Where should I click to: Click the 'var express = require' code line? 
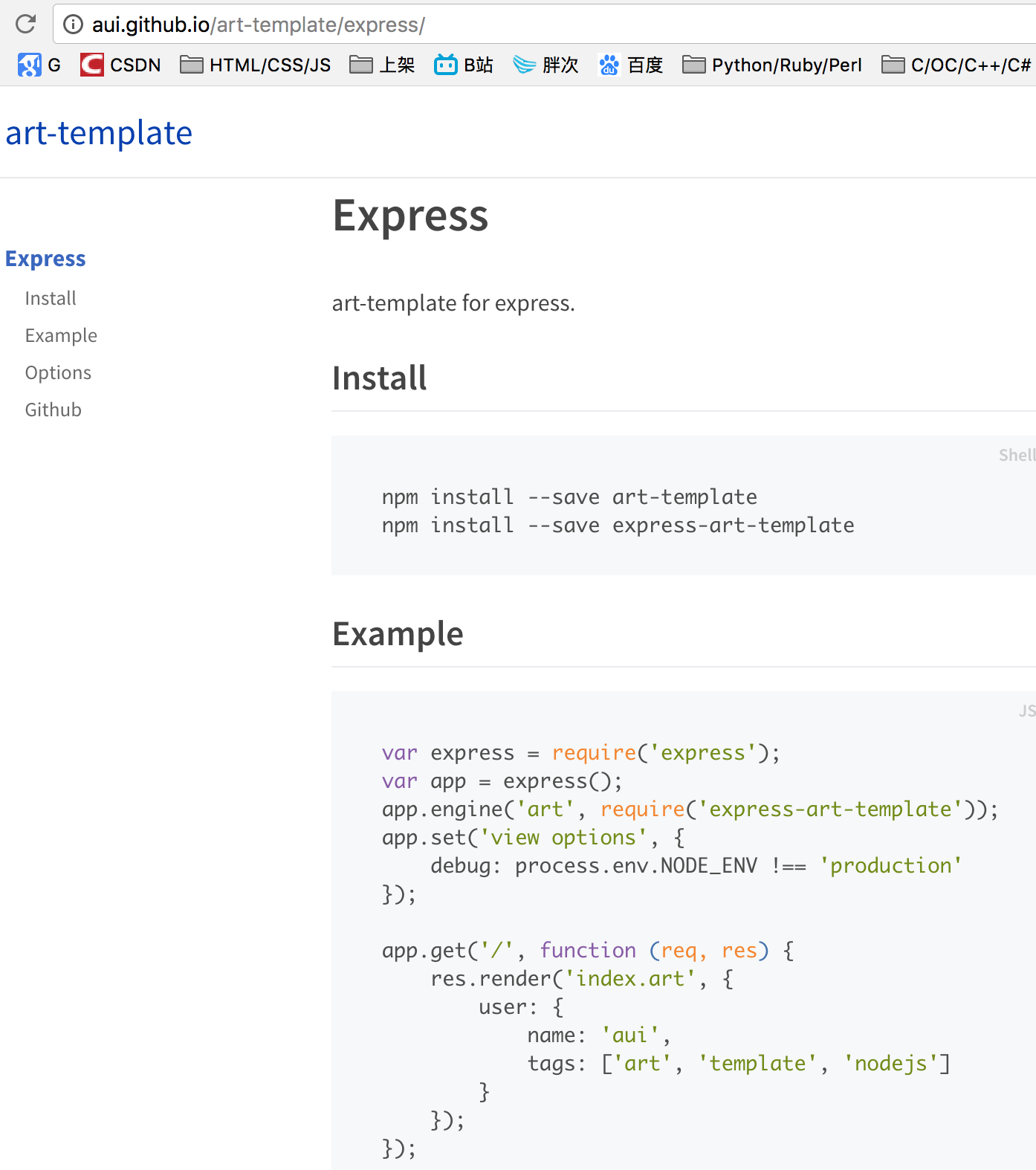[581, 752]
